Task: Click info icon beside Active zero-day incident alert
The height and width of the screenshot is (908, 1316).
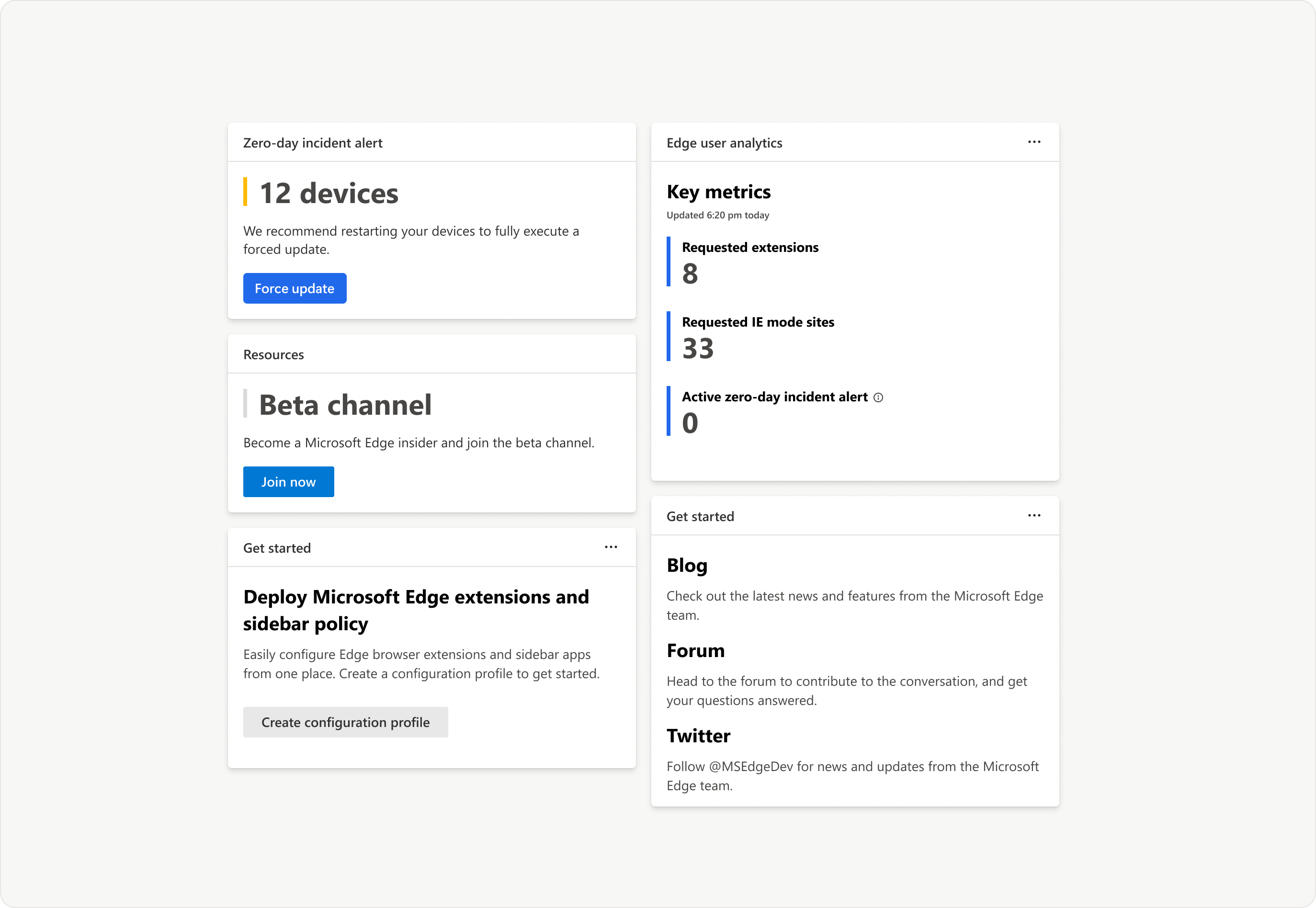Action: coord(878,397)
